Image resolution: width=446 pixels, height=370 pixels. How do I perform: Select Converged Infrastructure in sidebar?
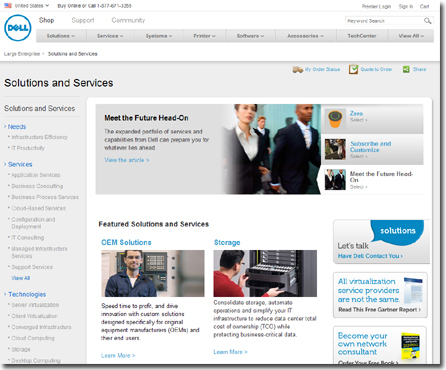(x=41, y=327)
